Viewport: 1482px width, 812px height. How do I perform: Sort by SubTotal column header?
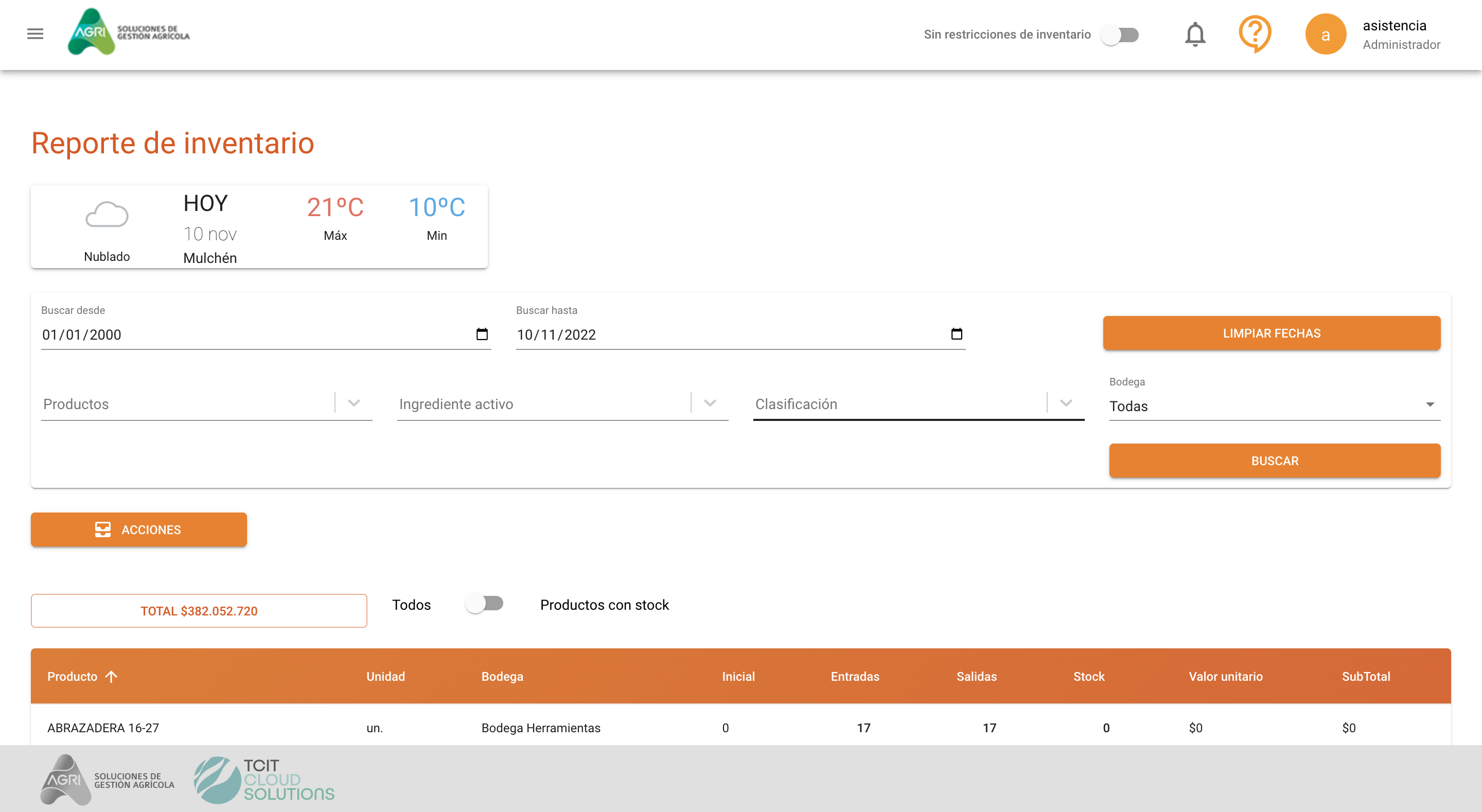(x=1366, y=676)
